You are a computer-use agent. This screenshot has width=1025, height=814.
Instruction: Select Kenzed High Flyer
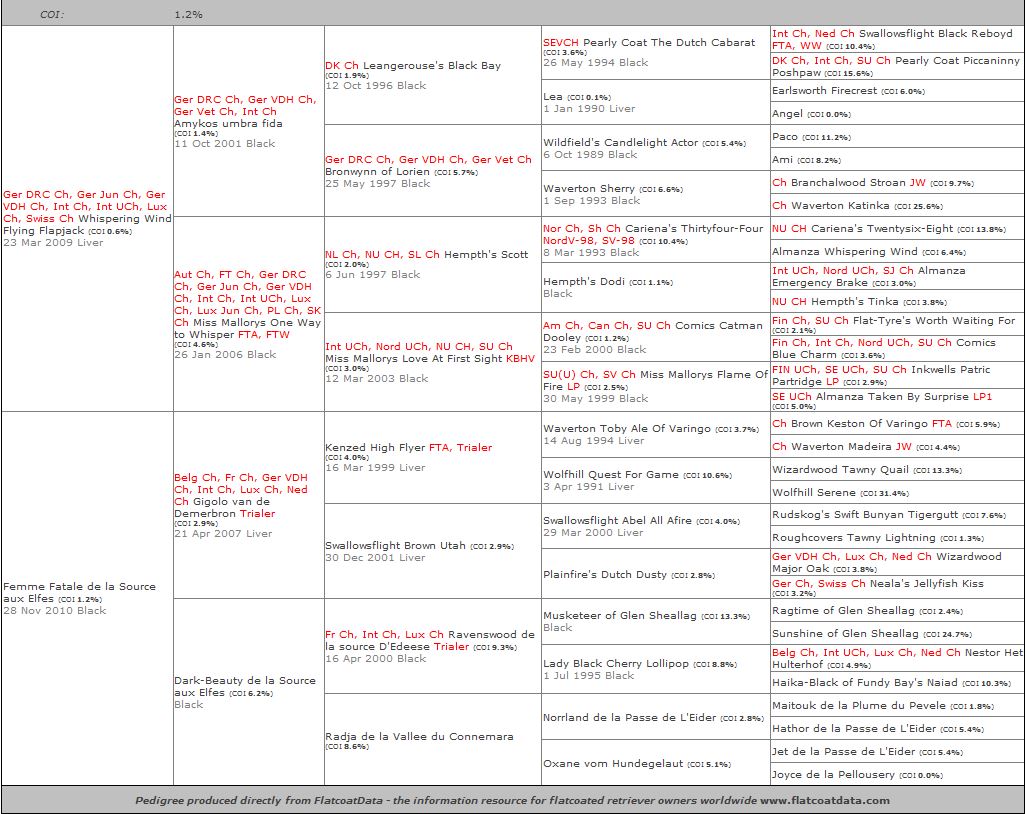pos(375,448)
